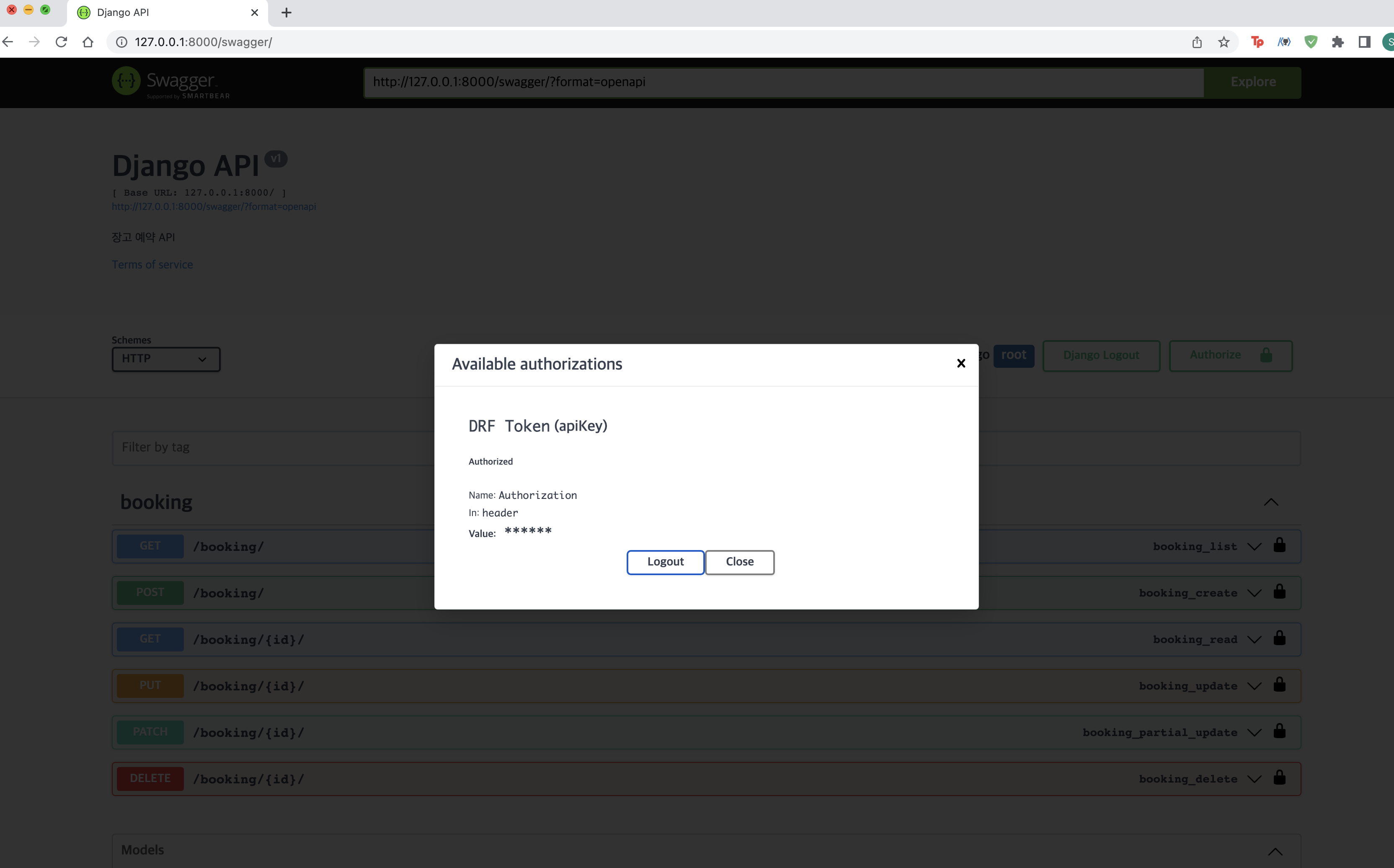The width and height of the screenshot is (1394, 868).
Task: Open a new browser tab
Action: pos(287,13)
